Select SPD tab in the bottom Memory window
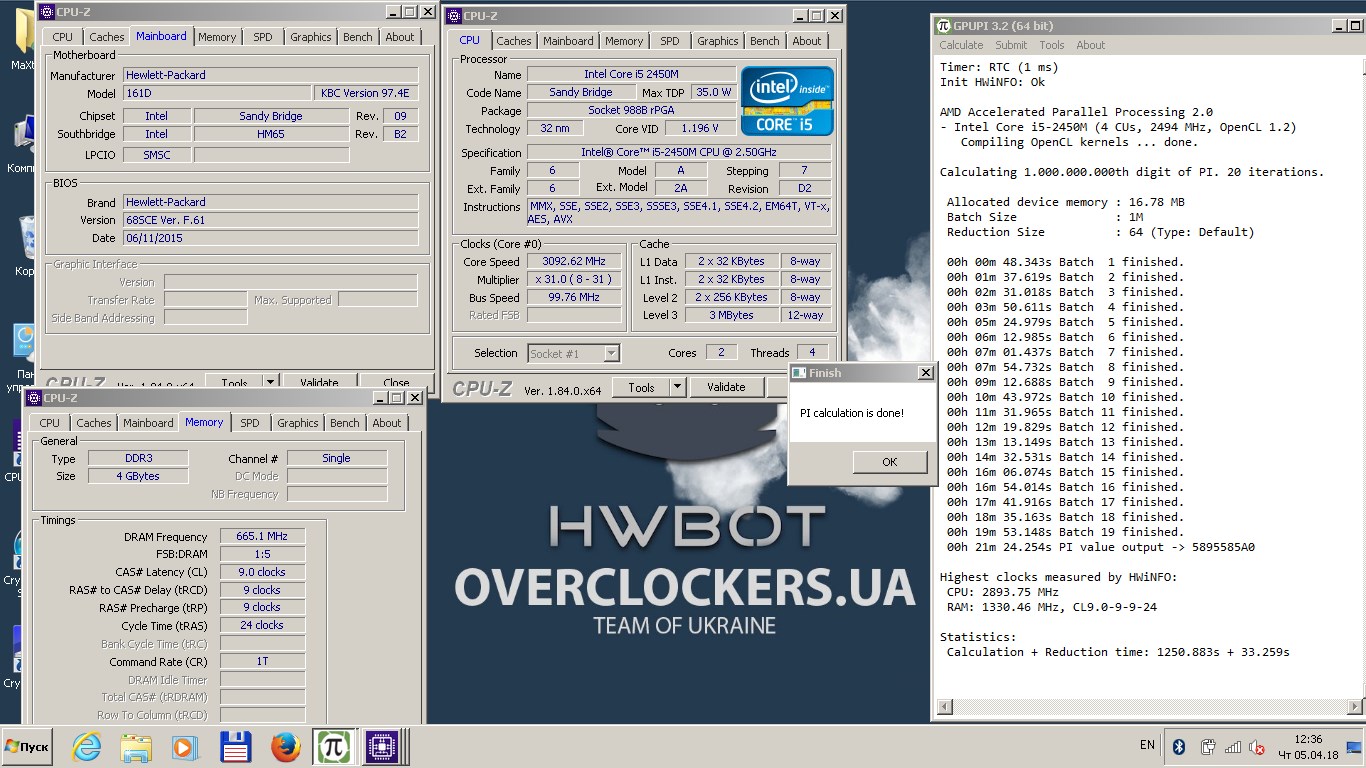Viewport: 1366px width, 768px height. [250, 423]
